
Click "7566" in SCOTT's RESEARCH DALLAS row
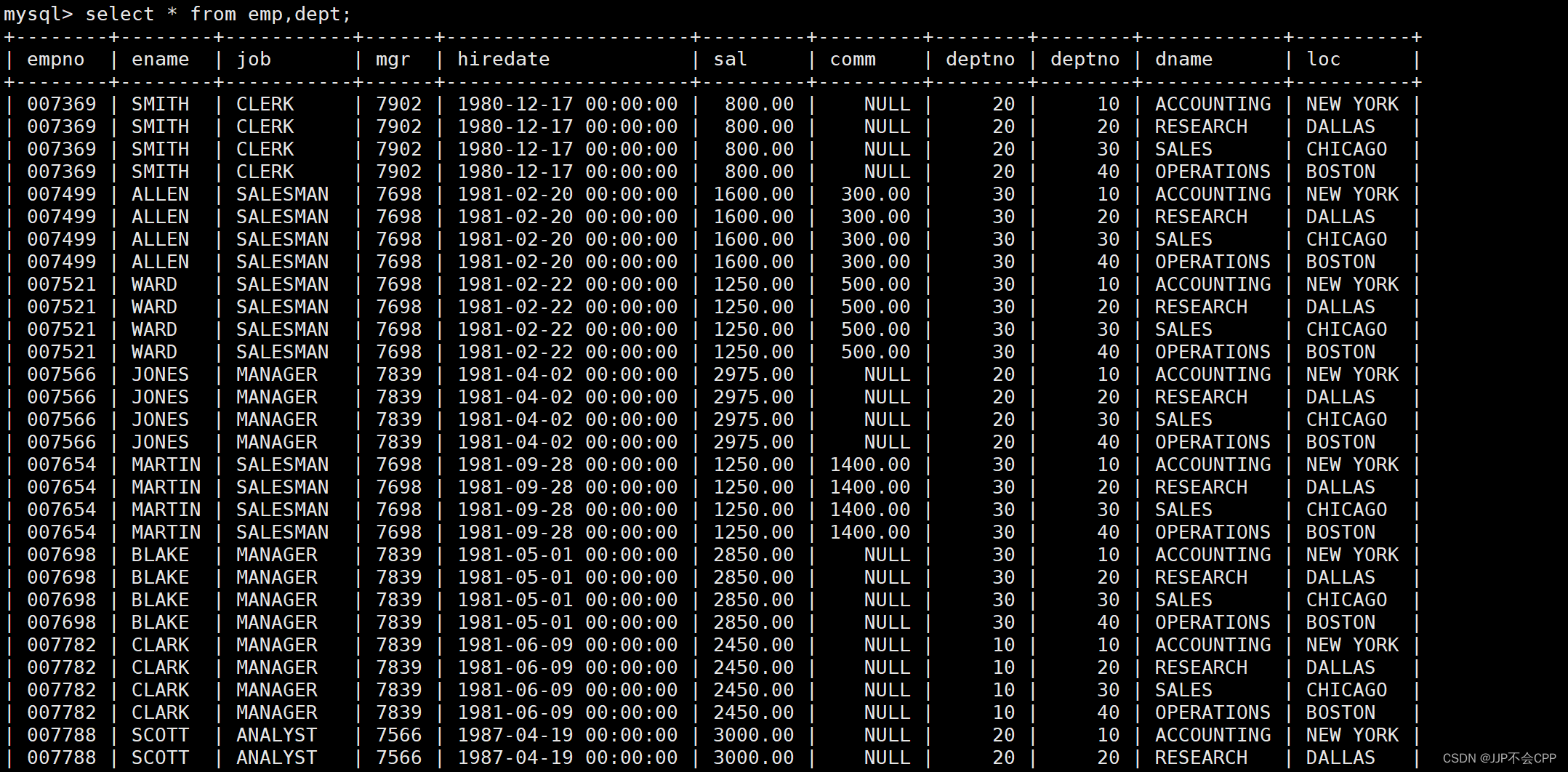pos(399,757)
